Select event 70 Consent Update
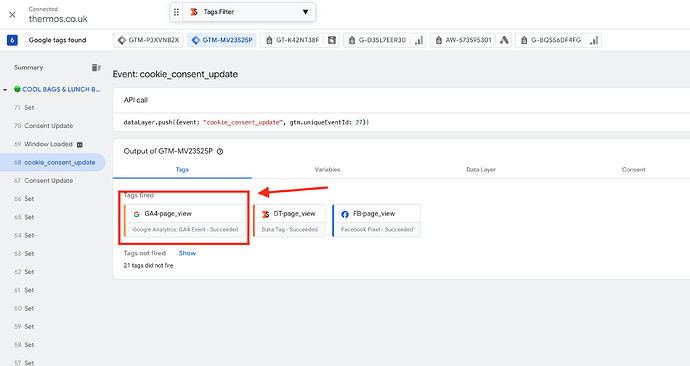 point(44,126)
